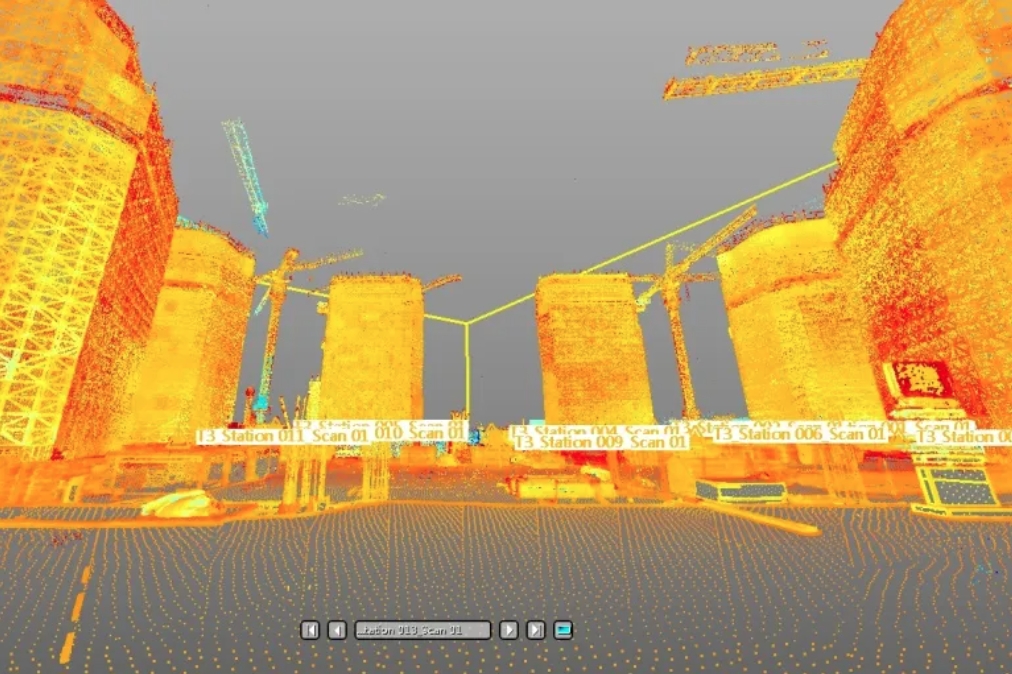Select the T3 Station 011 Scan 01 label
The image size is (1012, 674).
(283, 437)
